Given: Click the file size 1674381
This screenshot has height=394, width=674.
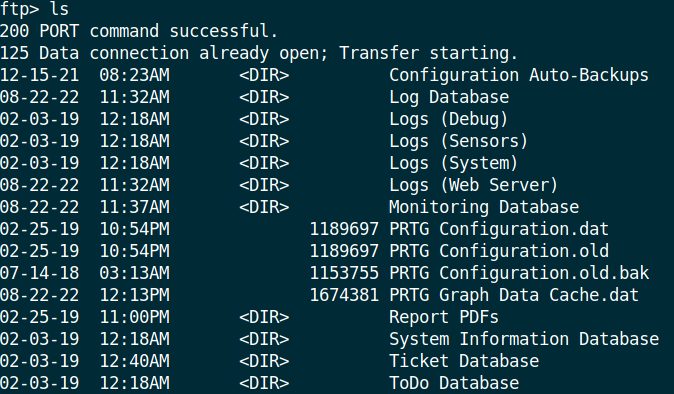Looking at the screenshot, I should pyautogui.click(x=344, y=295).
